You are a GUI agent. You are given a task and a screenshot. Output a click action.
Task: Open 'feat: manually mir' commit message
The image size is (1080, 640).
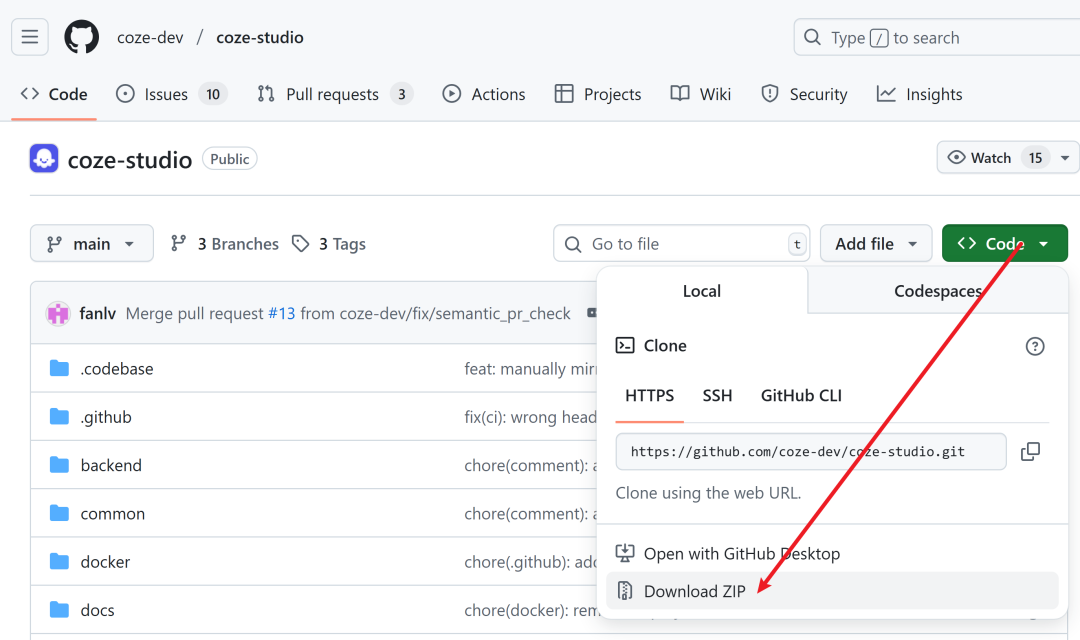tap(530, 369)
